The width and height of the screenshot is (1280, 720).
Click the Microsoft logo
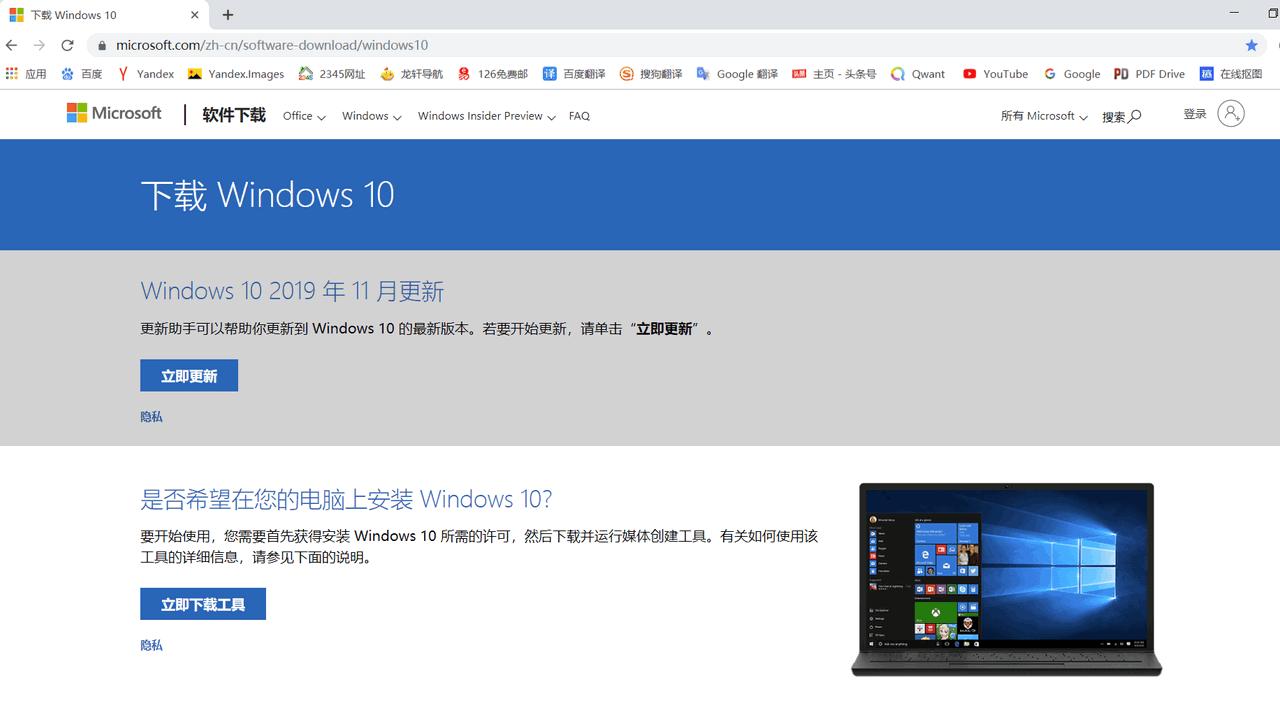pyautogui.click(x=113, y=113)
